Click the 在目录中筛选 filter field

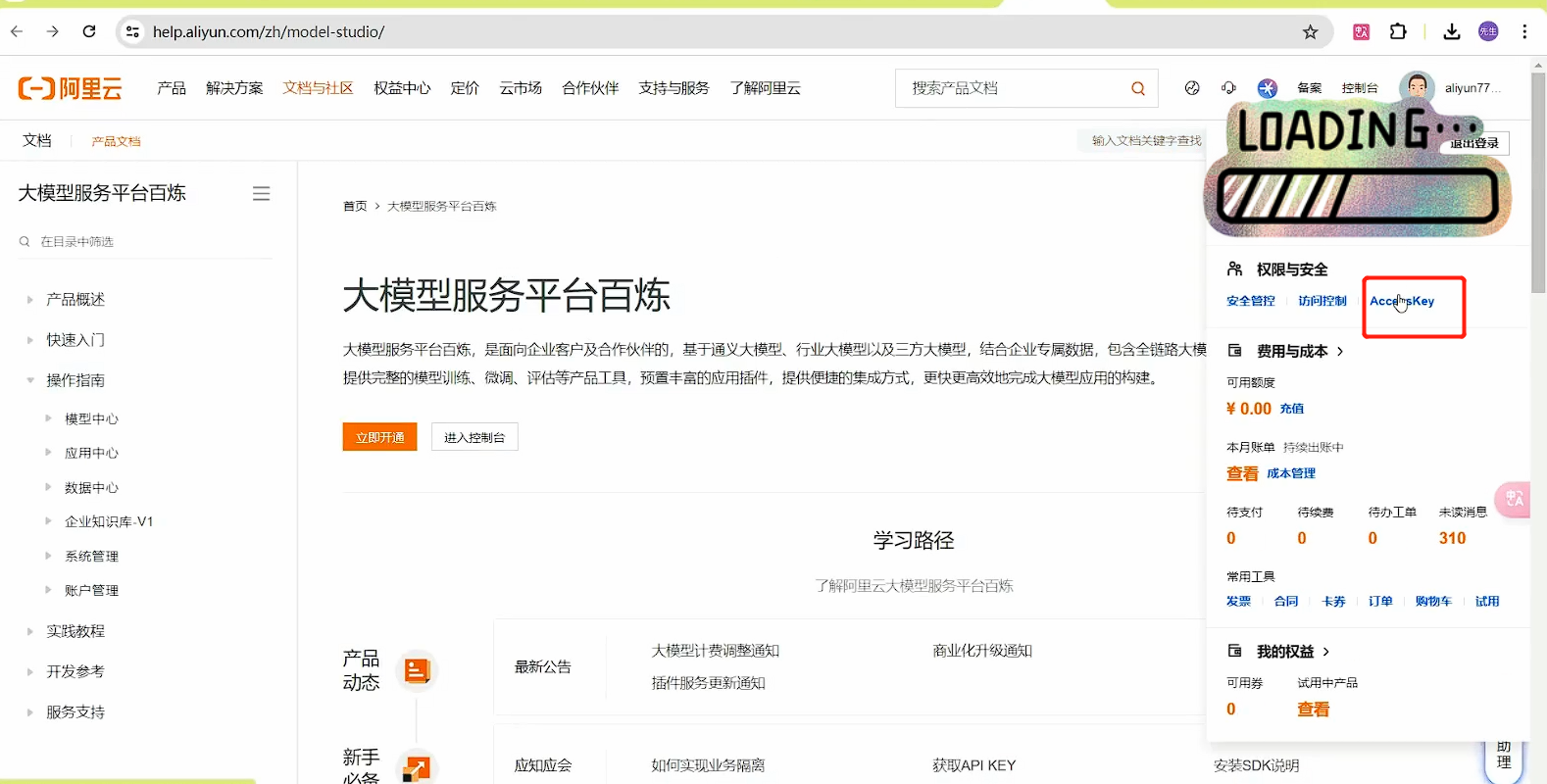click(x=145, y=241)
